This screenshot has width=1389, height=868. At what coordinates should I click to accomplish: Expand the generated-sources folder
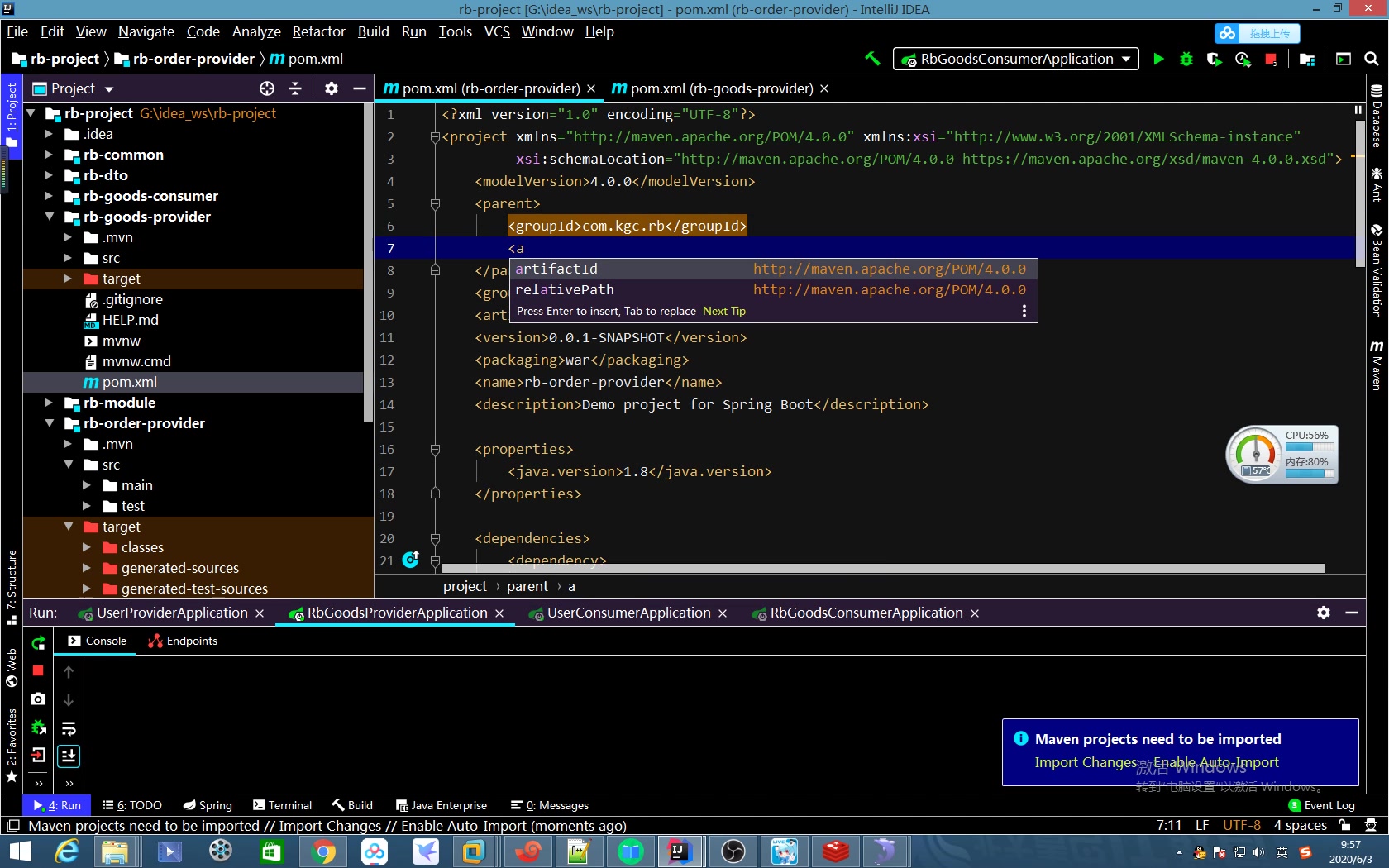pos(86,568)
